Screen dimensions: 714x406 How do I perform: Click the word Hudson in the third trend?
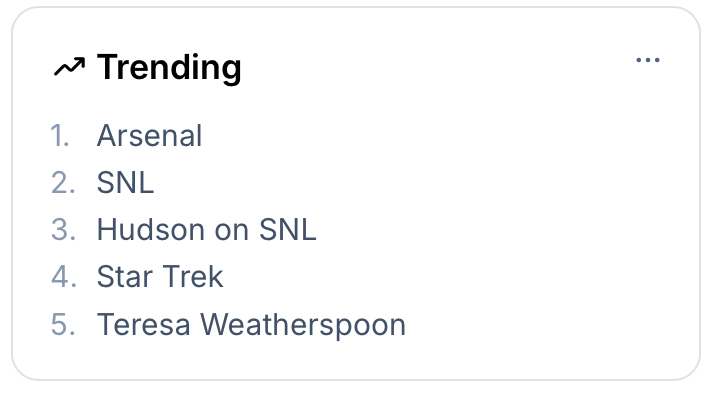[x=139, y=230]
